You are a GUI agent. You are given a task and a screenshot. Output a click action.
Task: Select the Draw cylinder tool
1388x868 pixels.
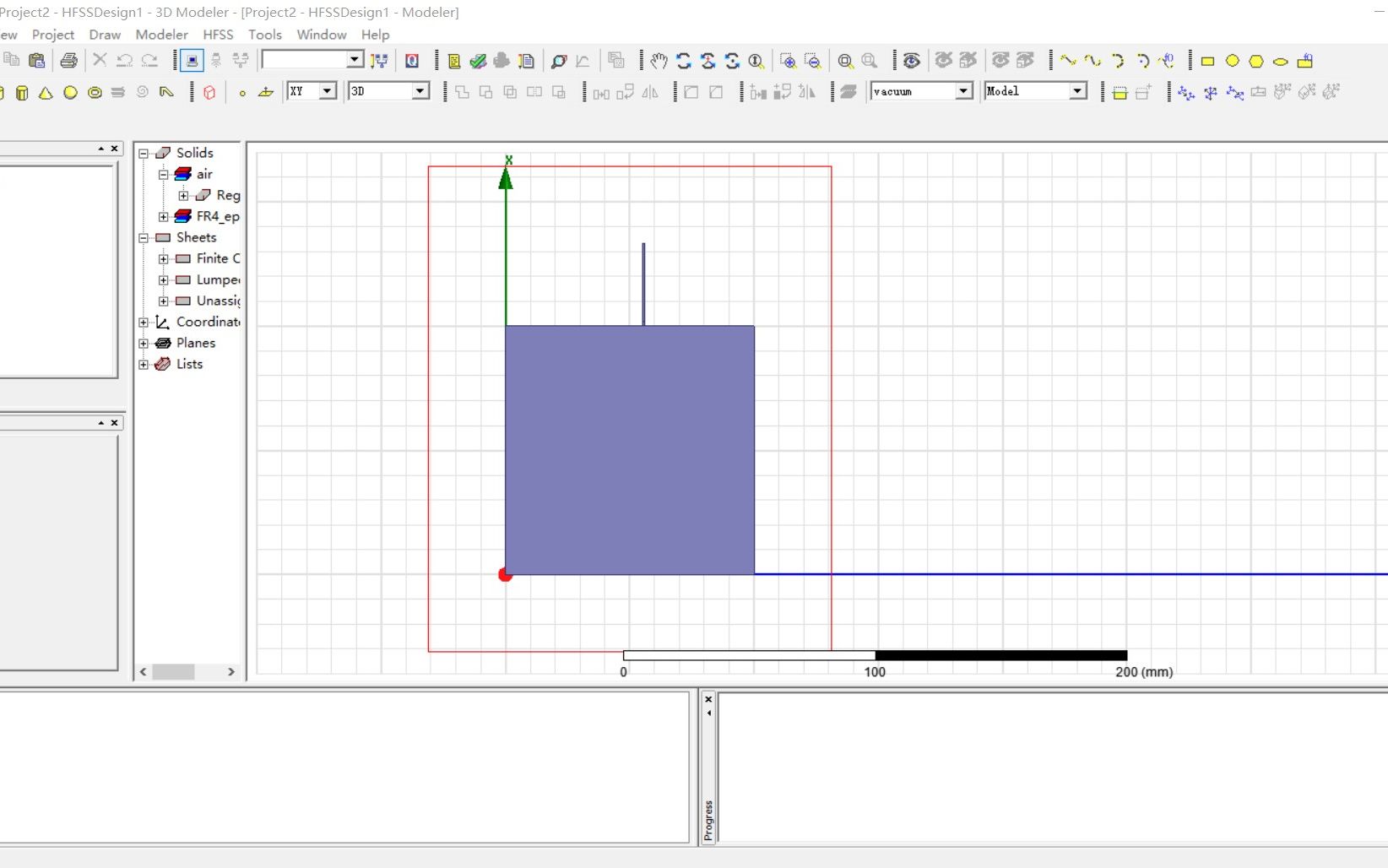23,92
